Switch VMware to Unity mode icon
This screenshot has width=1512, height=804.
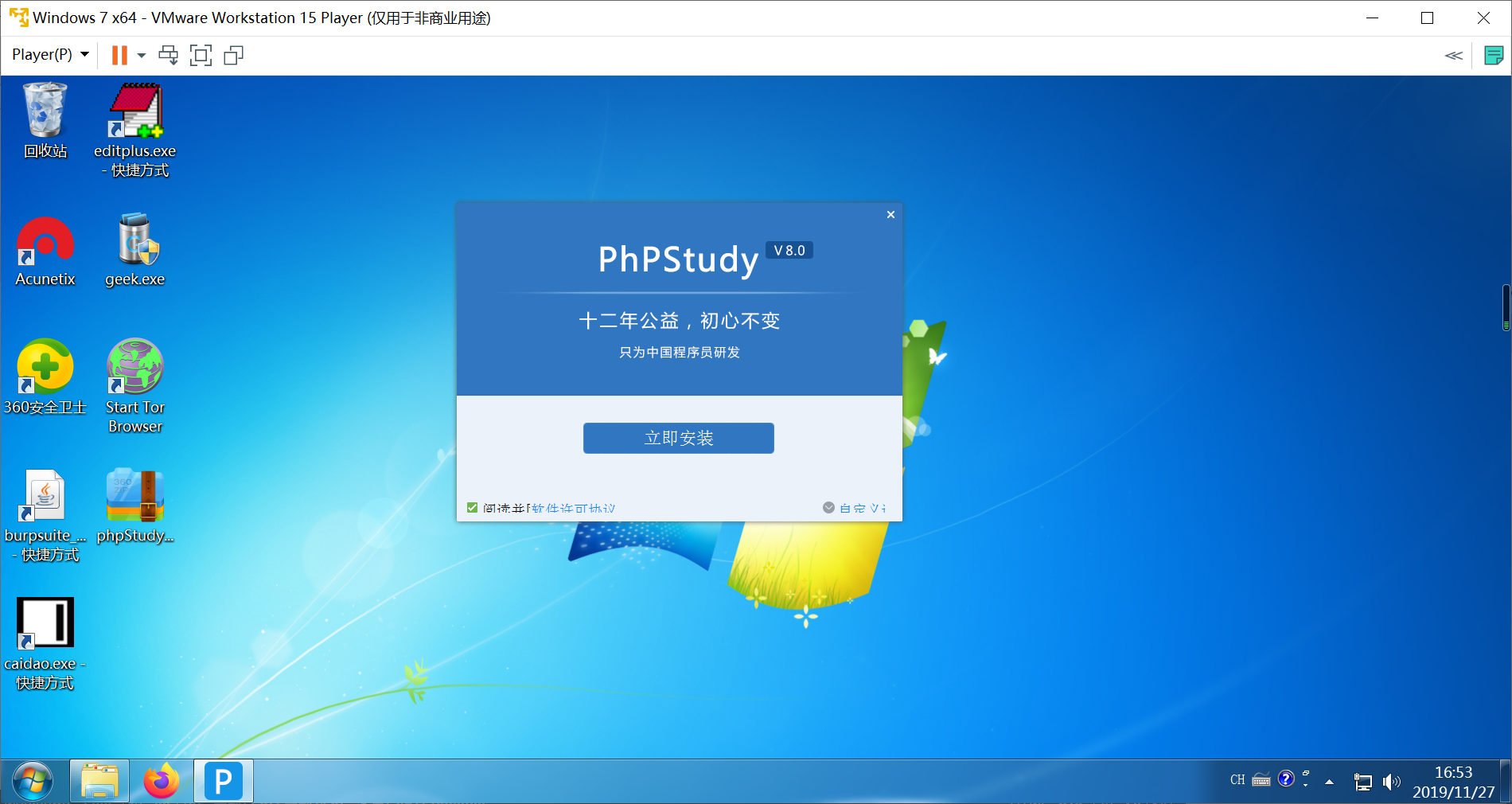click(x=233, y=55)
